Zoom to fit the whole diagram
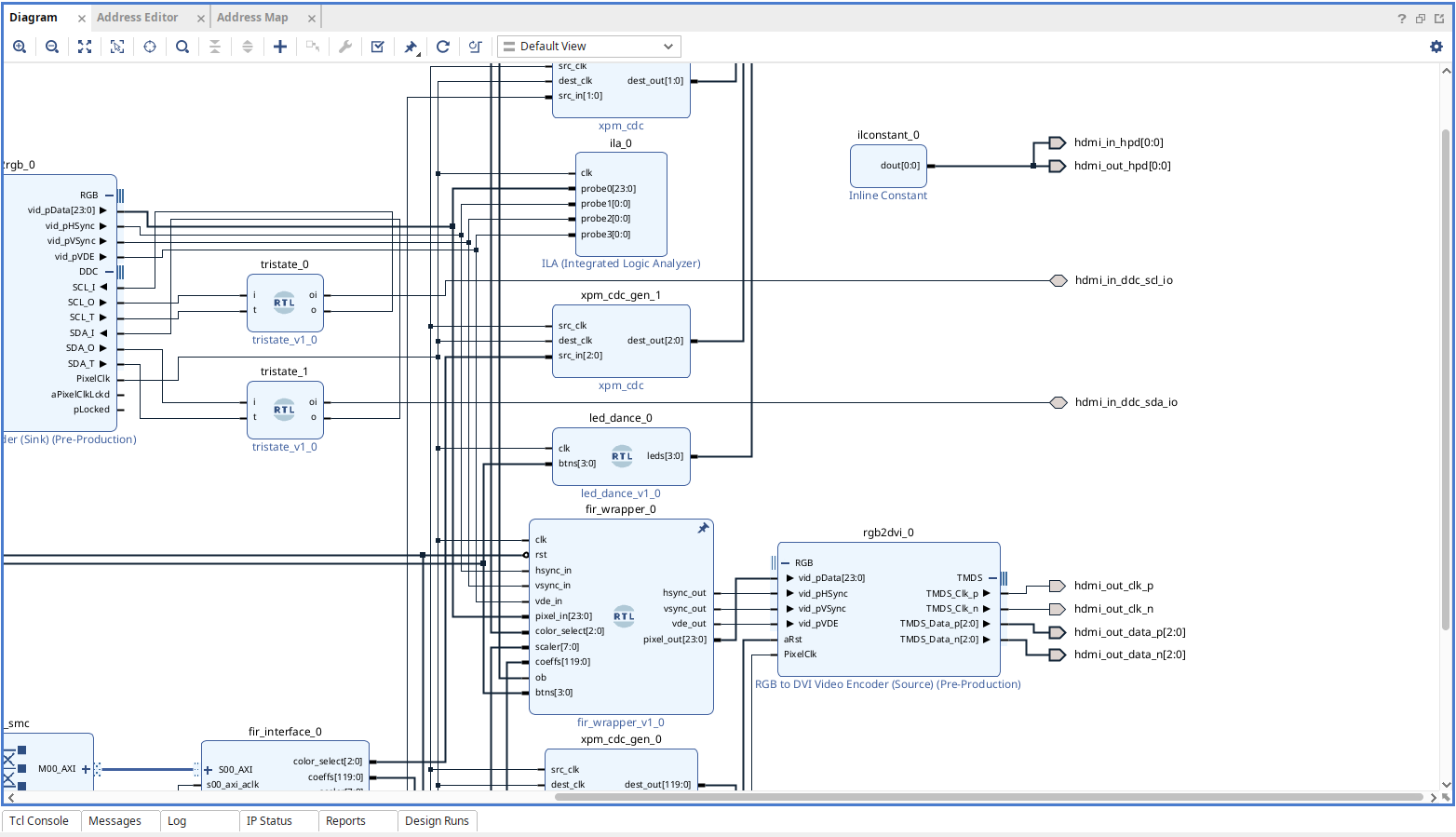 point(85,47)
